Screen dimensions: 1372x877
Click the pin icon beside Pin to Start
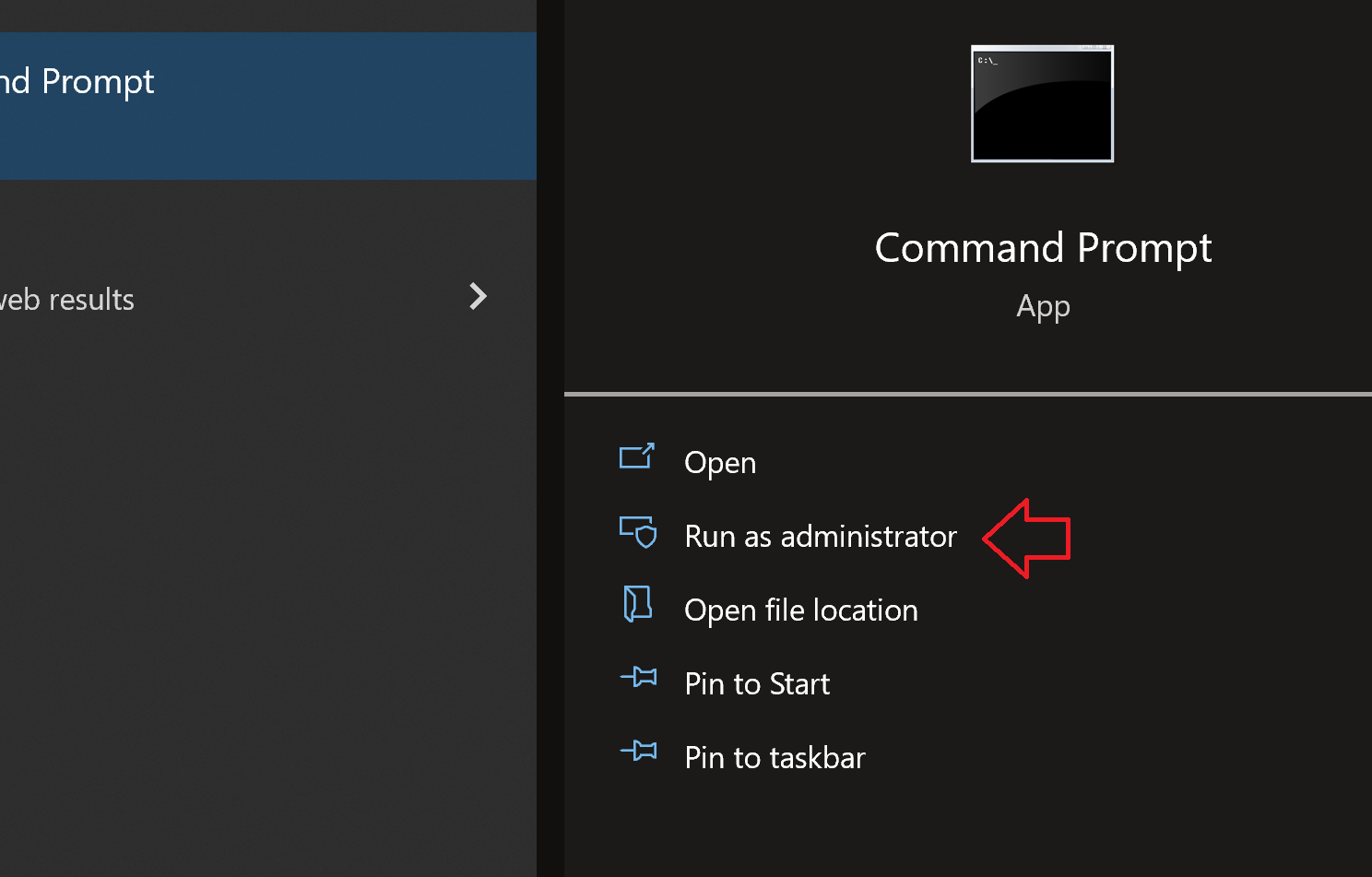(638, 678)
